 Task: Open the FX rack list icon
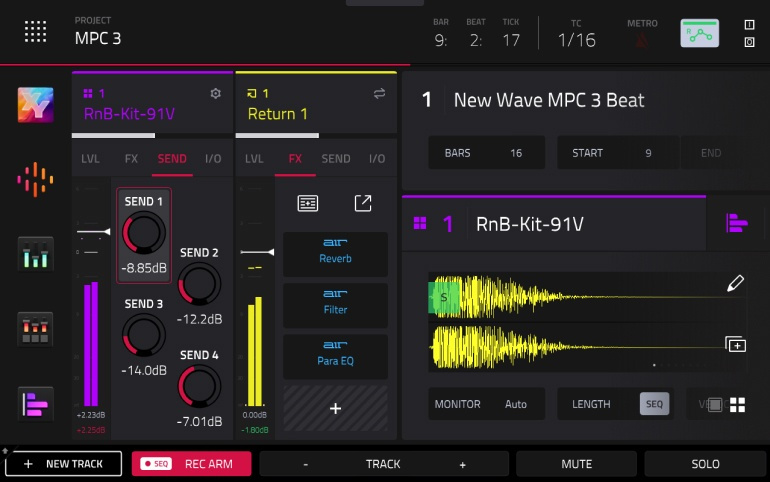(x=308, y=203)
